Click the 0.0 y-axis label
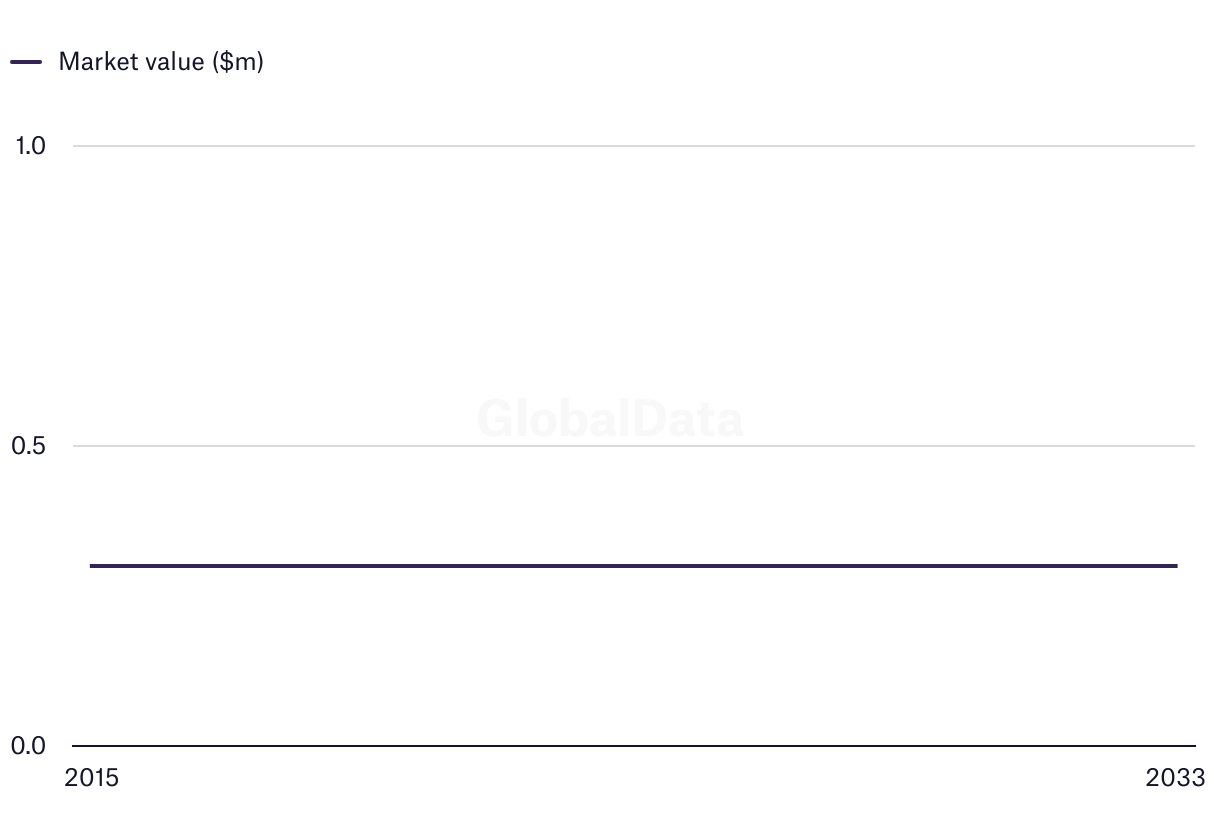1220x836 pixels. pos(30,746)
